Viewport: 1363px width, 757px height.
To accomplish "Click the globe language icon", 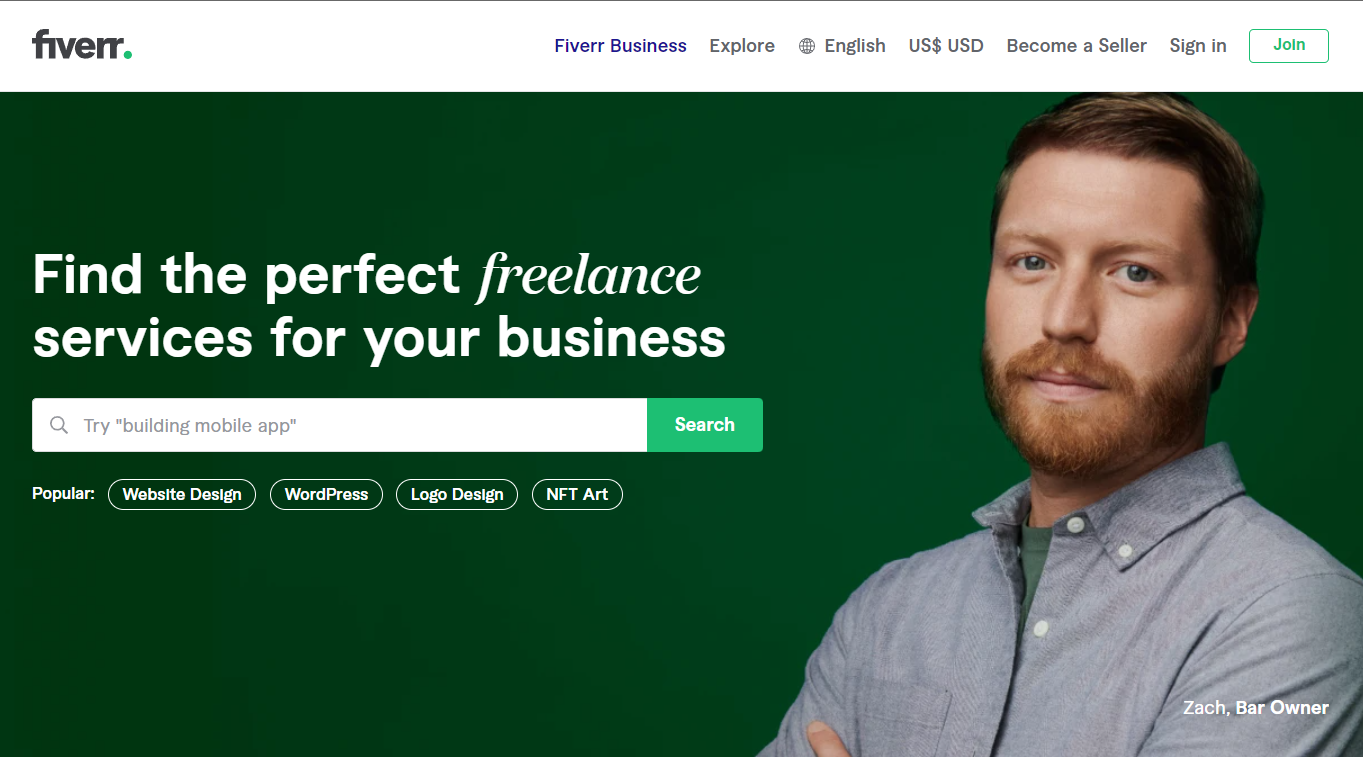I will click(x=807, y=46).
